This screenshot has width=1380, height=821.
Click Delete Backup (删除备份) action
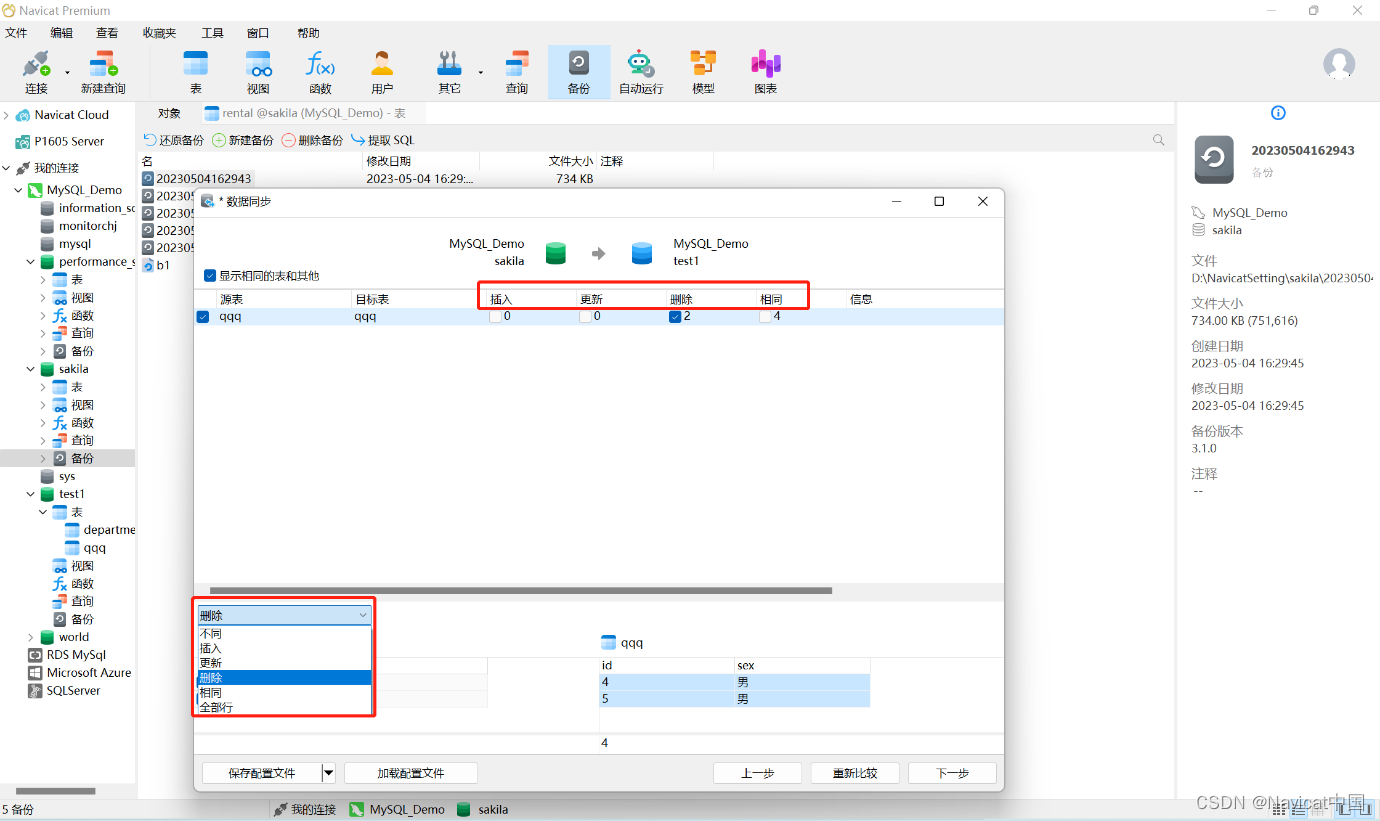(312, 140)
